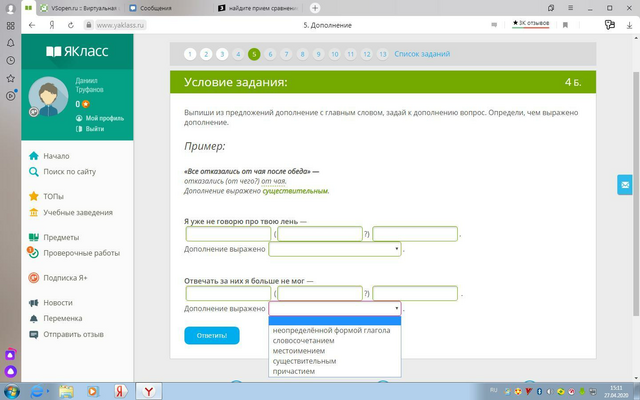Viewport: 640px width, 400px height.
Task: Click the Начало home icon
Action: tap(33, 156)
